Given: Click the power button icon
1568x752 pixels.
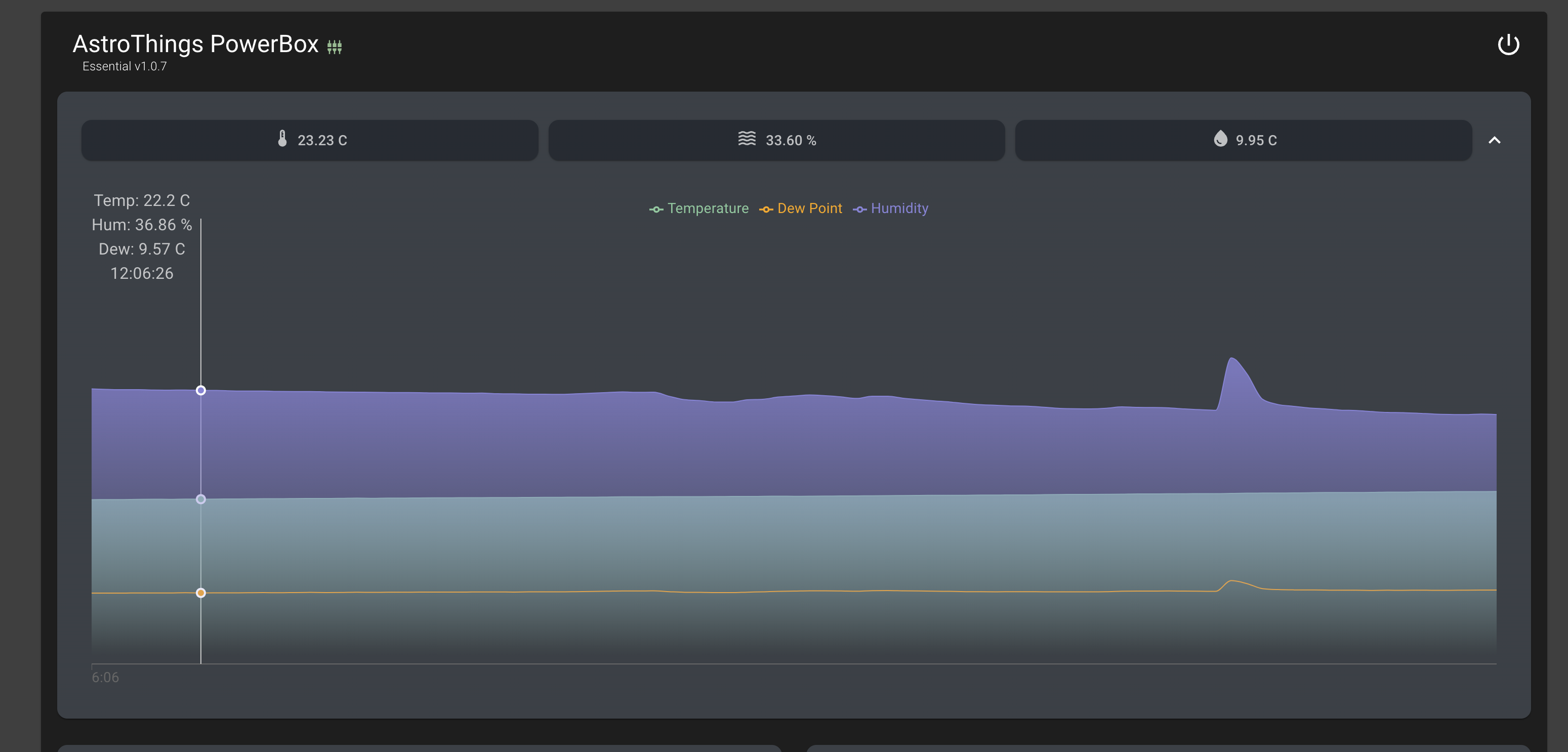Looking at the screenshot, I should (1508, 45).
